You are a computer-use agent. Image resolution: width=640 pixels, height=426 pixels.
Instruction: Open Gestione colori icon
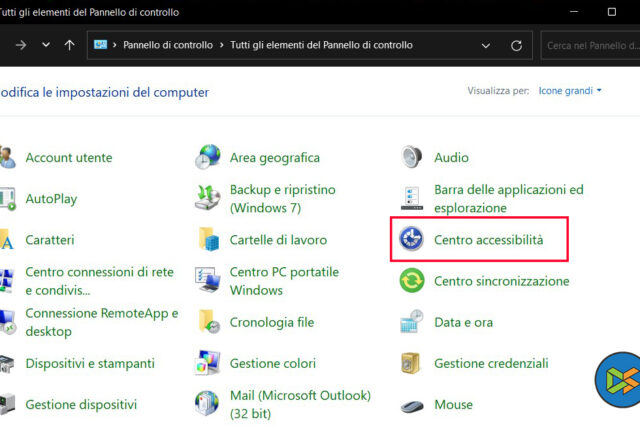pyautogui.click(x=207, y=363)
